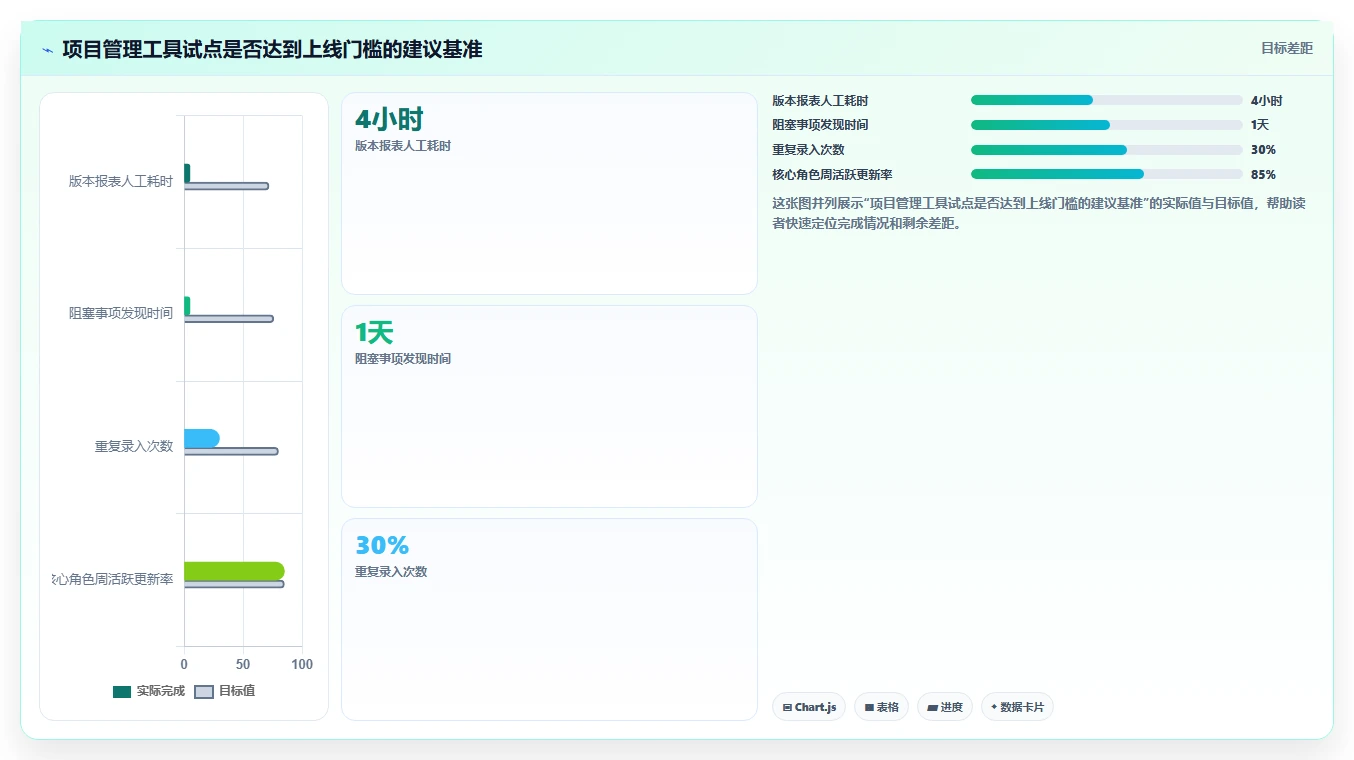Click the 阻塞事项发现时间 axis label in chart
This screenshot has width=1354, height=760.
click(x=121, y=314)
